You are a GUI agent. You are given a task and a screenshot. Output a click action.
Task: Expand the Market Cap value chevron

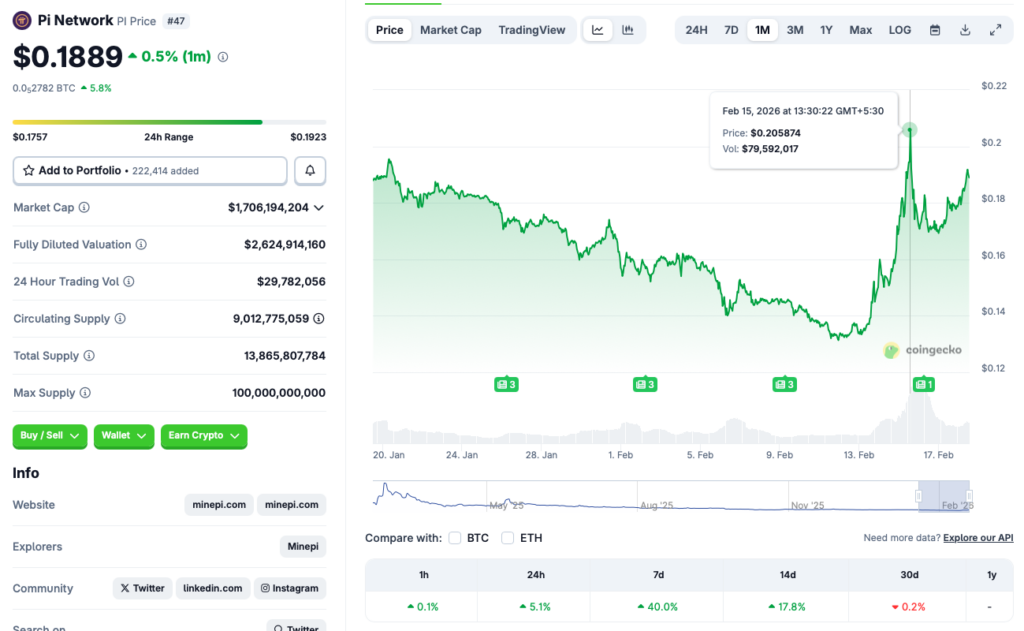322,207
